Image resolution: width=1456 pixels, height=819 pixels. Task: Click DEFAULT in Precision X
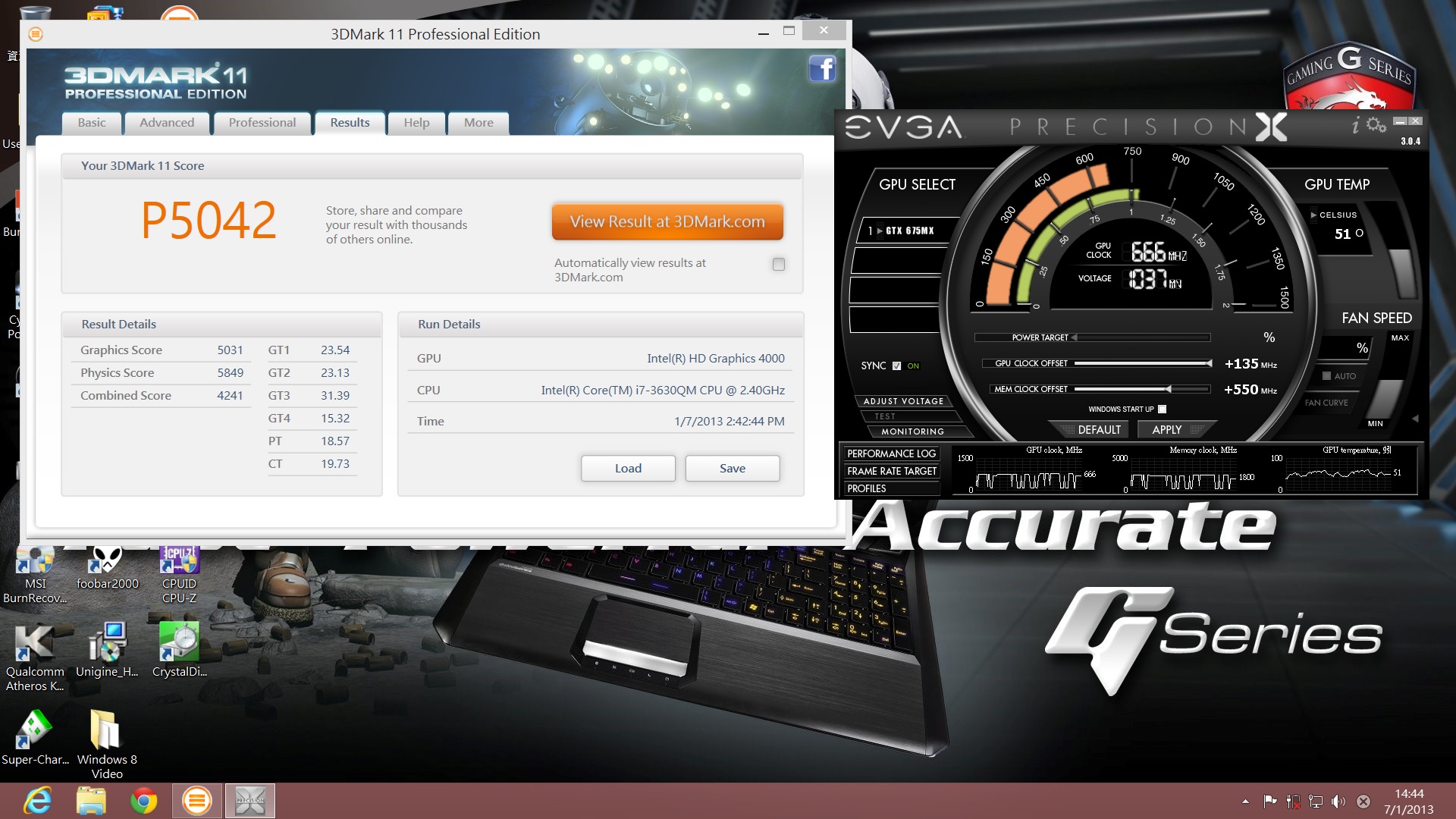[1099, 430]
